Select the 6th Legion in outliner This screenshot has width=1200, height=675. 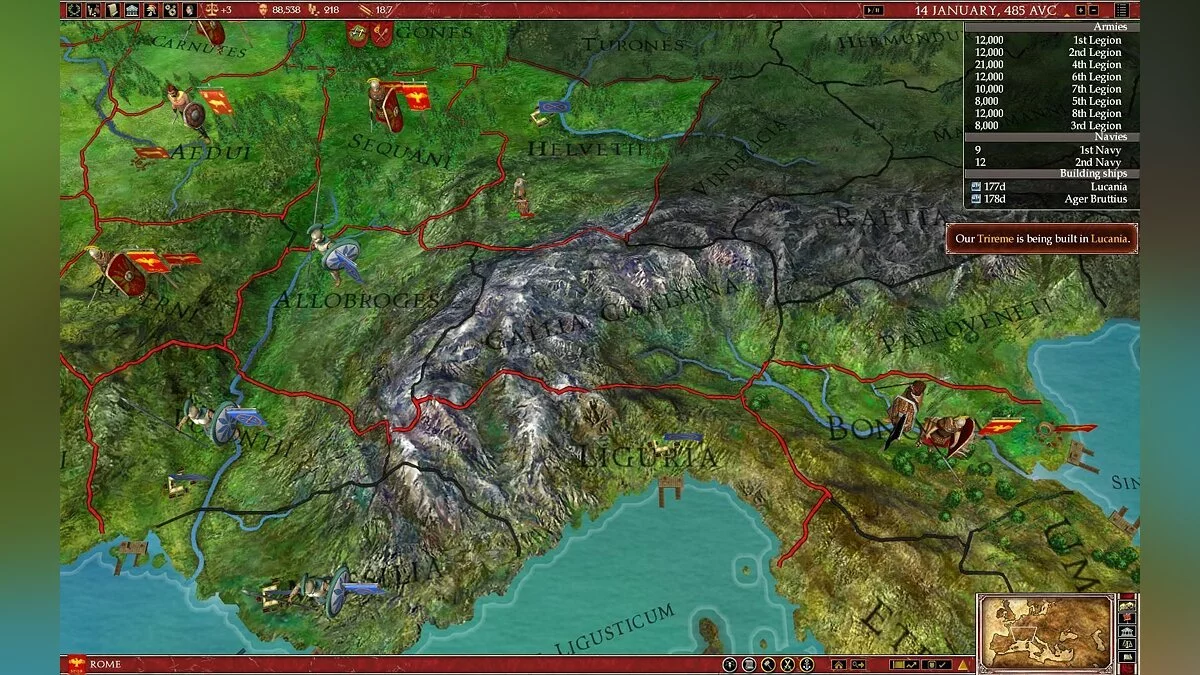(1050, 77)
